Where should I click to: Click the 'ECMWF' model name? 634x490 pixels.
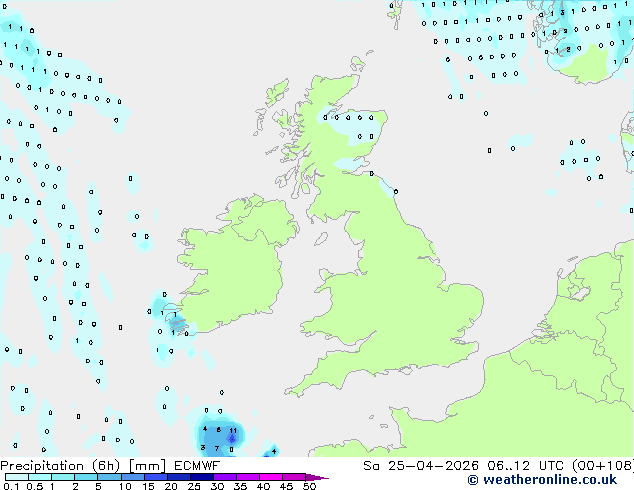(x=197, y=466)
